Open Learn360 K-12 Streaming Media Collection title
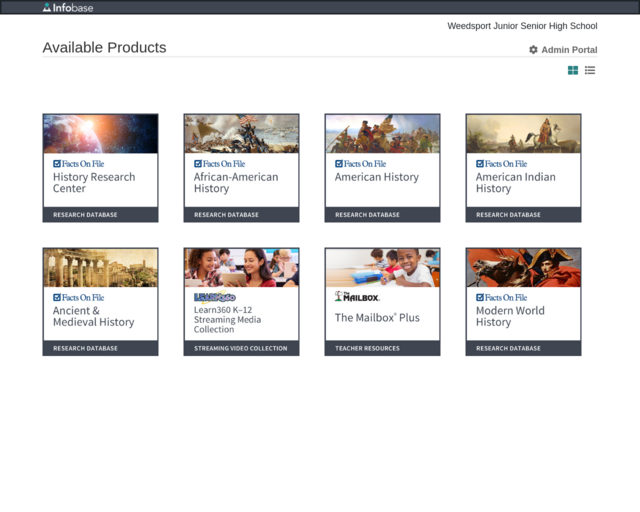 pos(227,320)
